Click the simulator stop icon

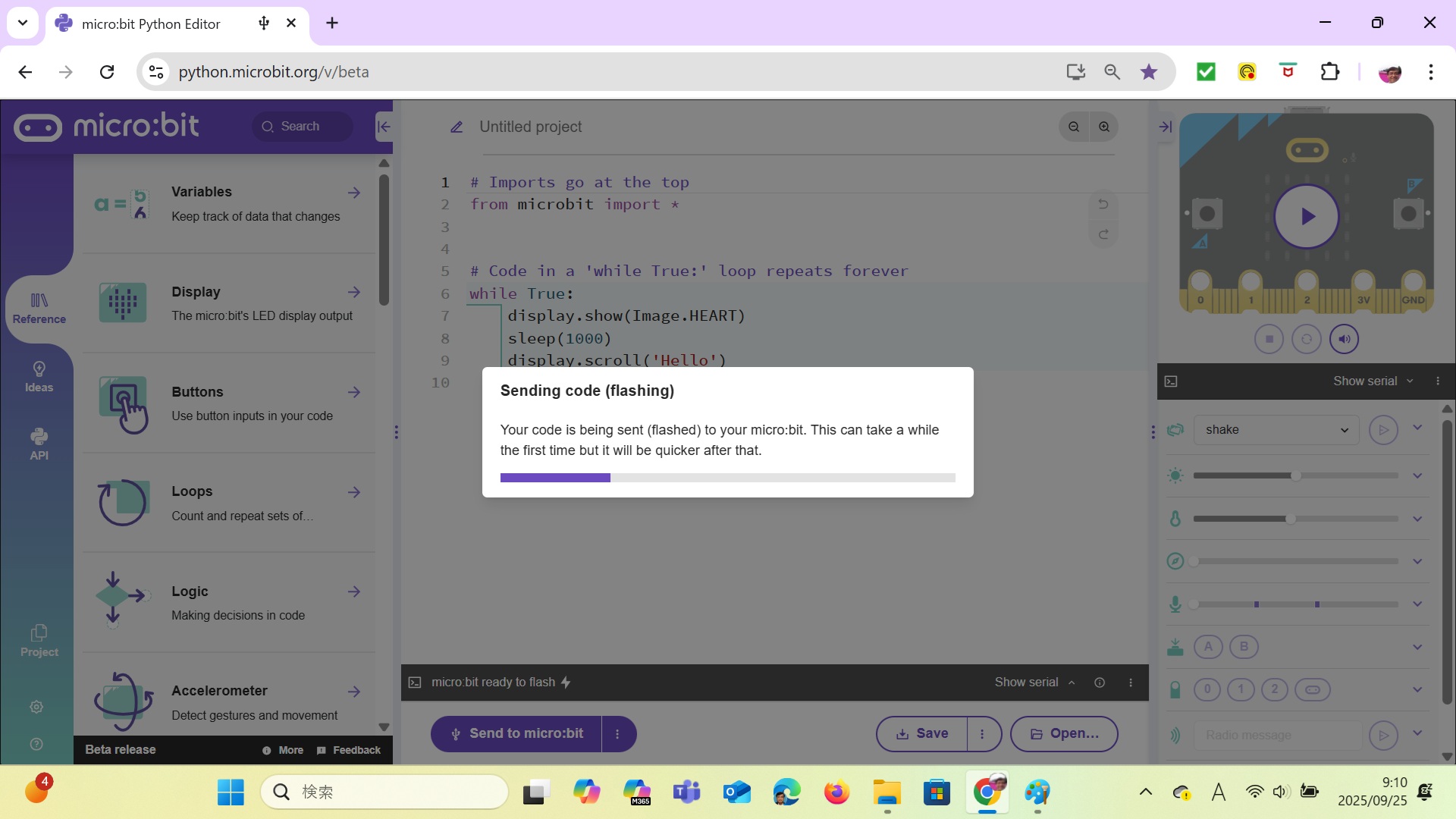pos(1269,339)
